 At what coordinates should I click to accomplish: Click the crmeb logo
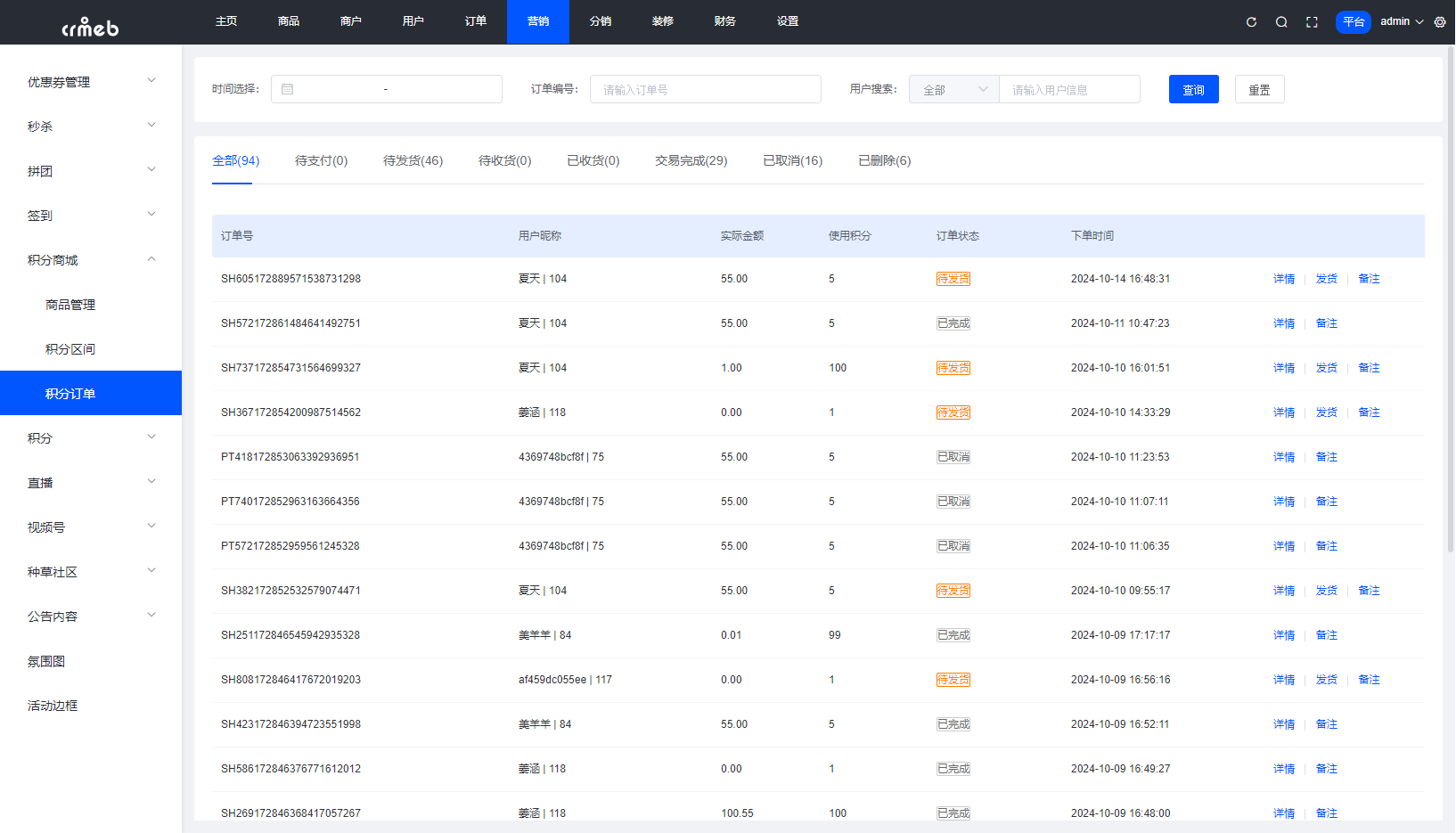click(x=89, y=25)
